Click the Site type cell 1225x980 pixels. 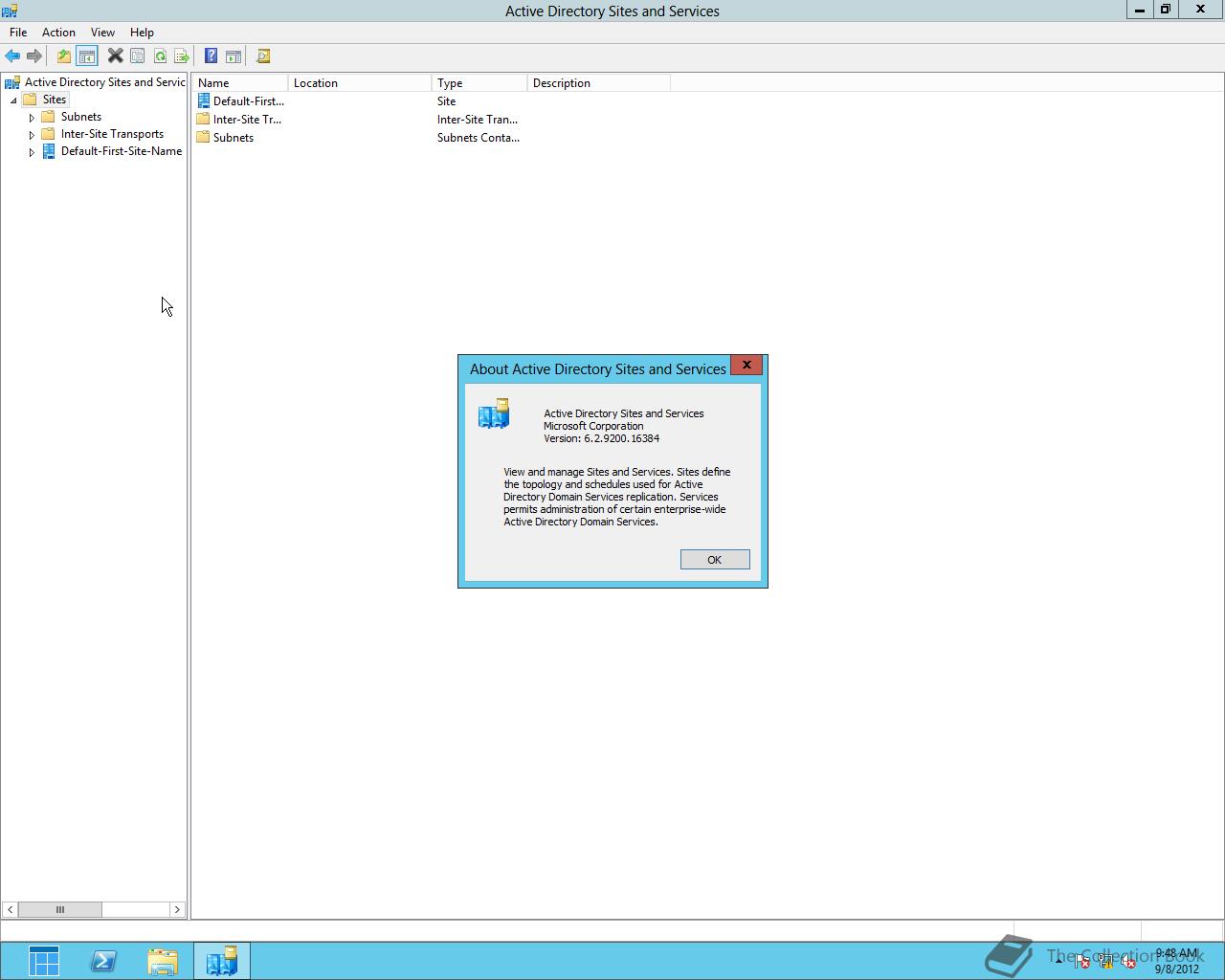(x=447, y=101)
